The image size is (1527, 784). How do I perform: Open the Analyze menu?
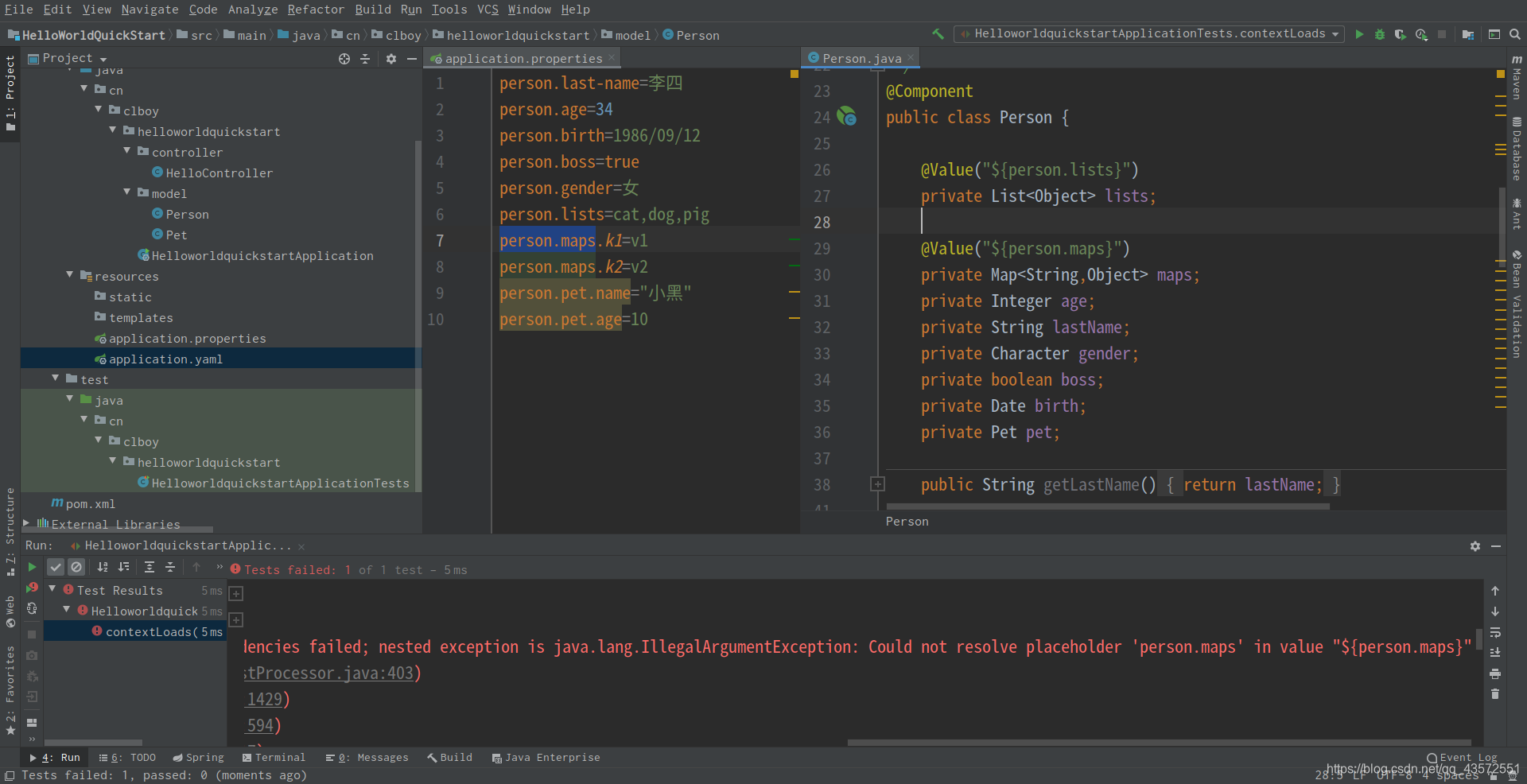253,10
